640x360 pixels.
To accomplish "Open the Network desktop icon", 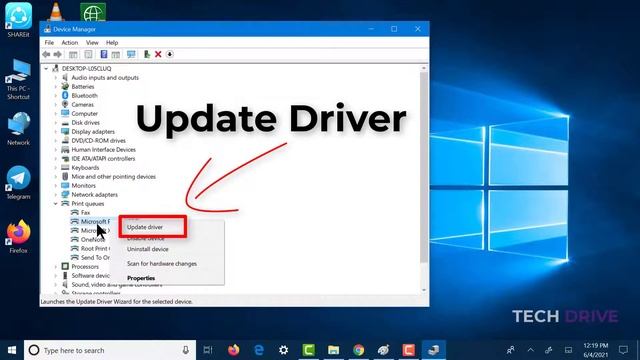I will tap(18, 129).
